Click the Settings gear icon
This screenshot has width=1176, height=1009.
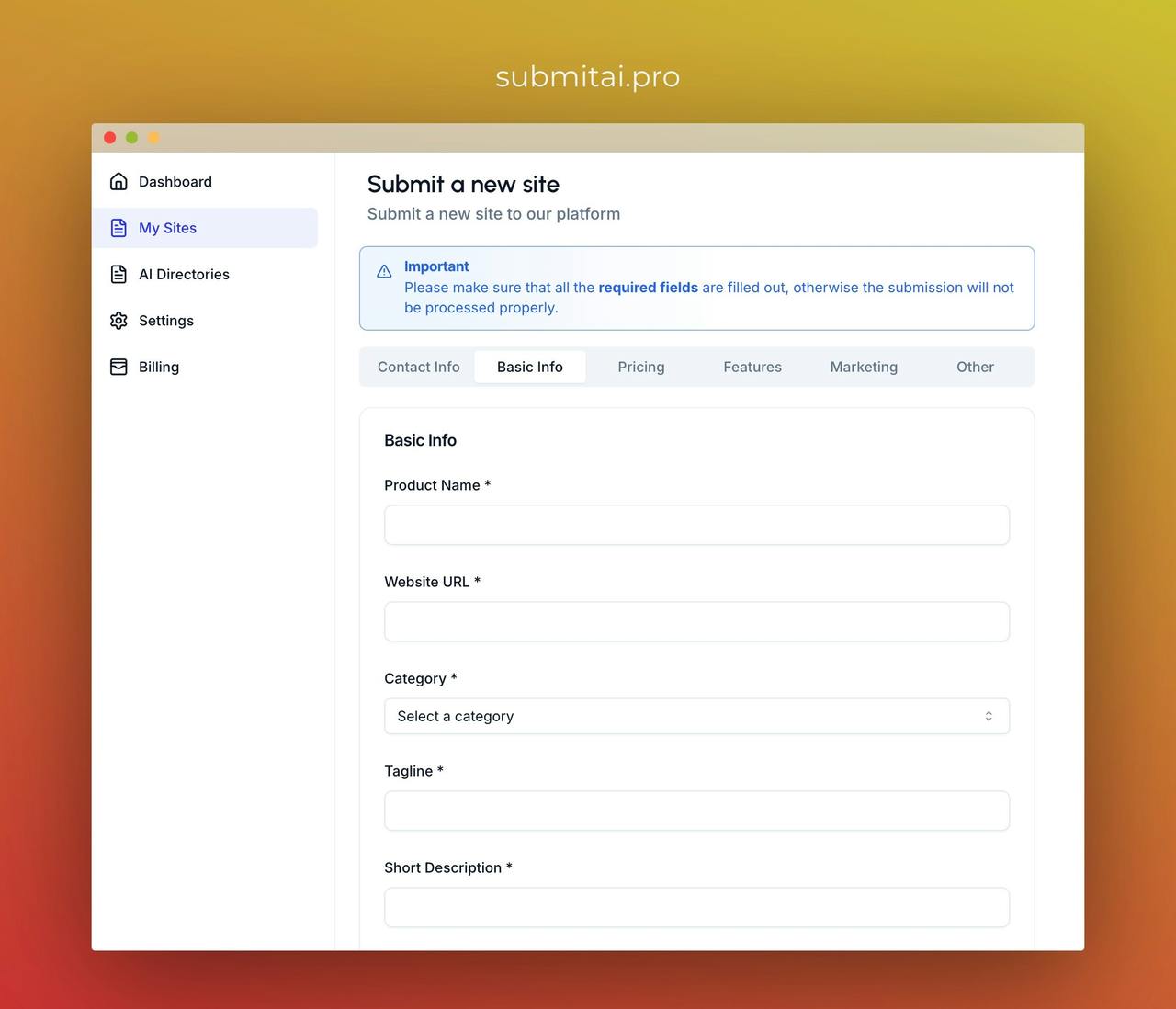(x=119, y=321)
